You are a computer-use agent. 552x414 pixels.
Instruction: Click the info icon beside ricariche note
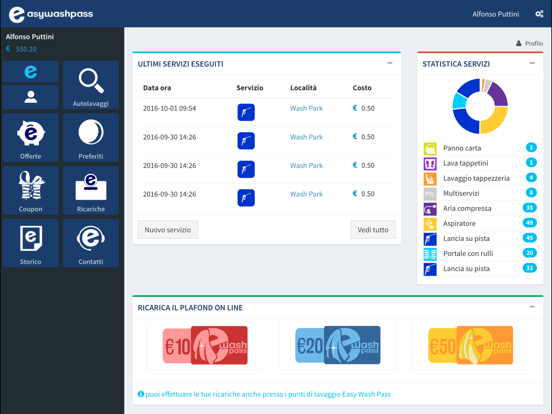pos(141,394)
